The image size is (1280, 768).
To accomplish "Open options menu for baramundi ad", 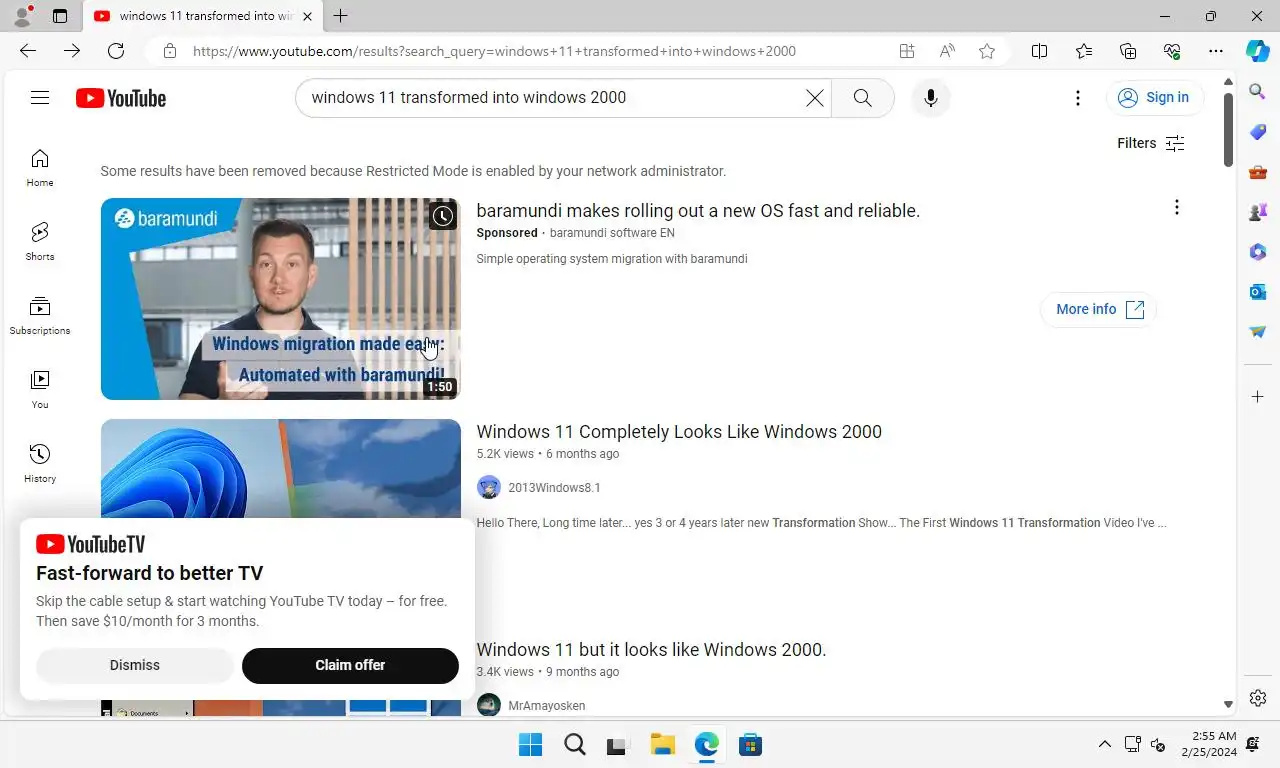I will coord(1176,207).
